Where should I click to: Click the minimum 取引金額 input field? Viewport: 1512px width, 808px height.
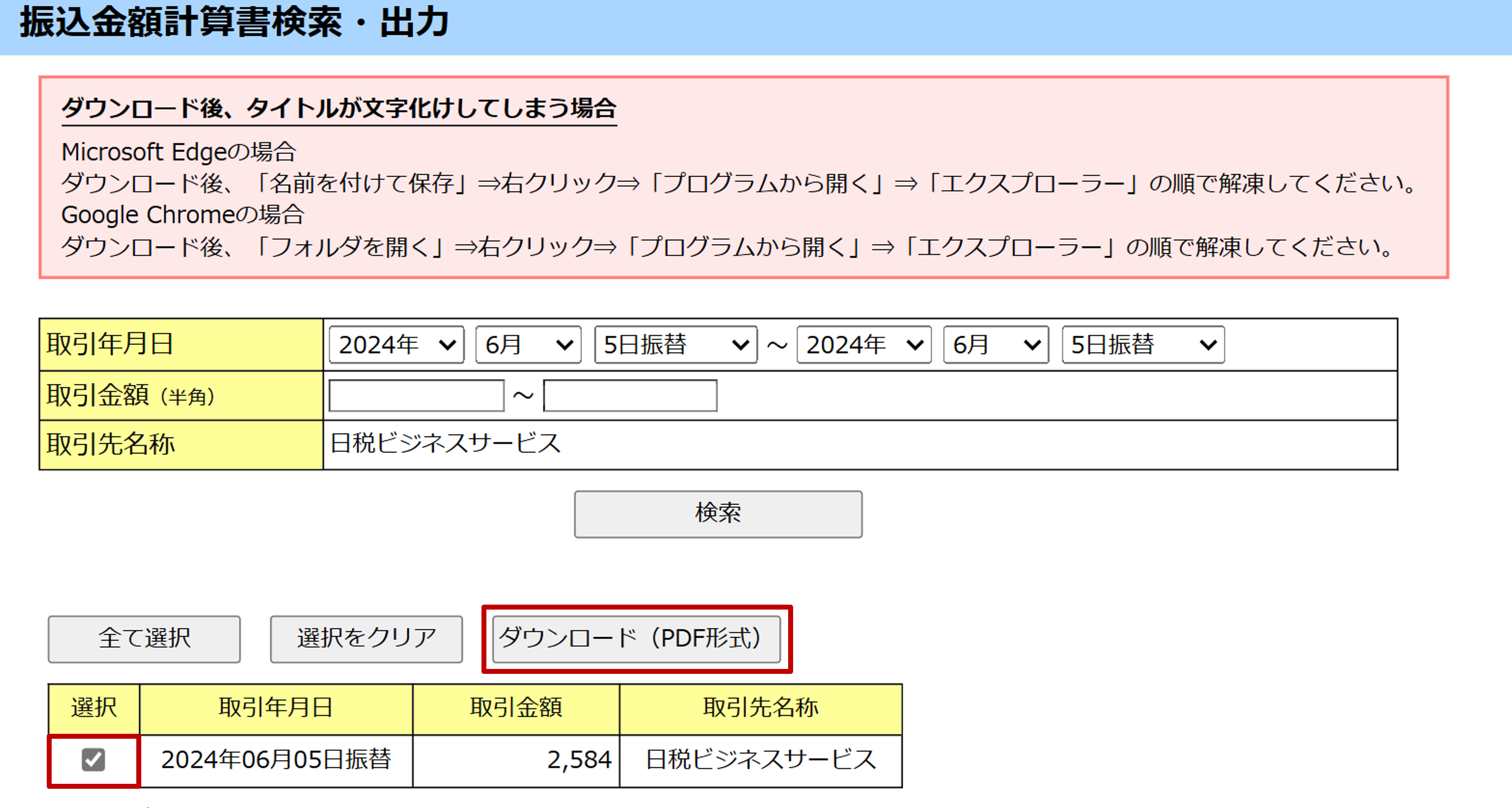click(x=416, y=396)
